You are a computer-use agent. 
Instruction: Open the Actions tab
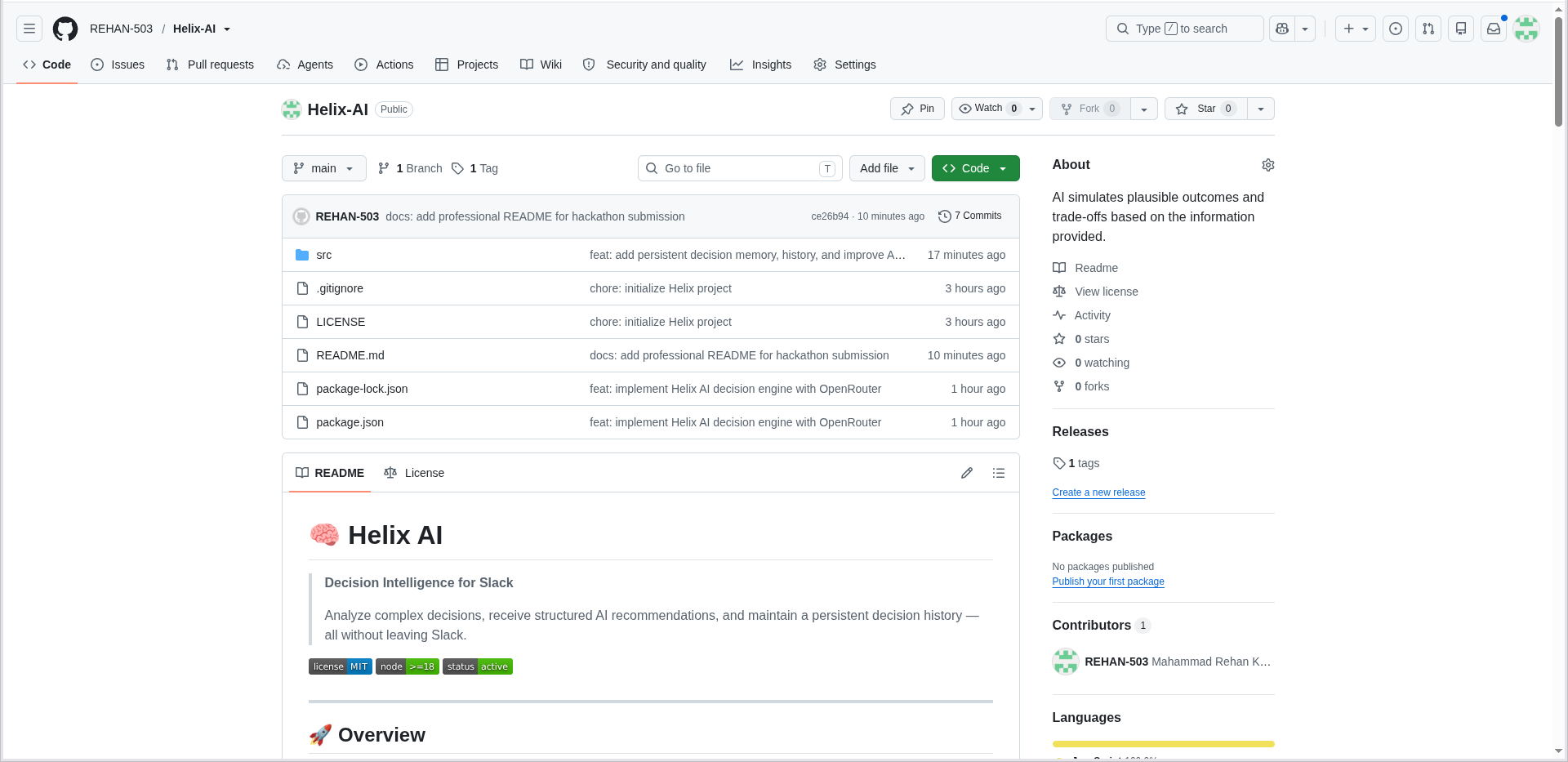pos(384,65)
